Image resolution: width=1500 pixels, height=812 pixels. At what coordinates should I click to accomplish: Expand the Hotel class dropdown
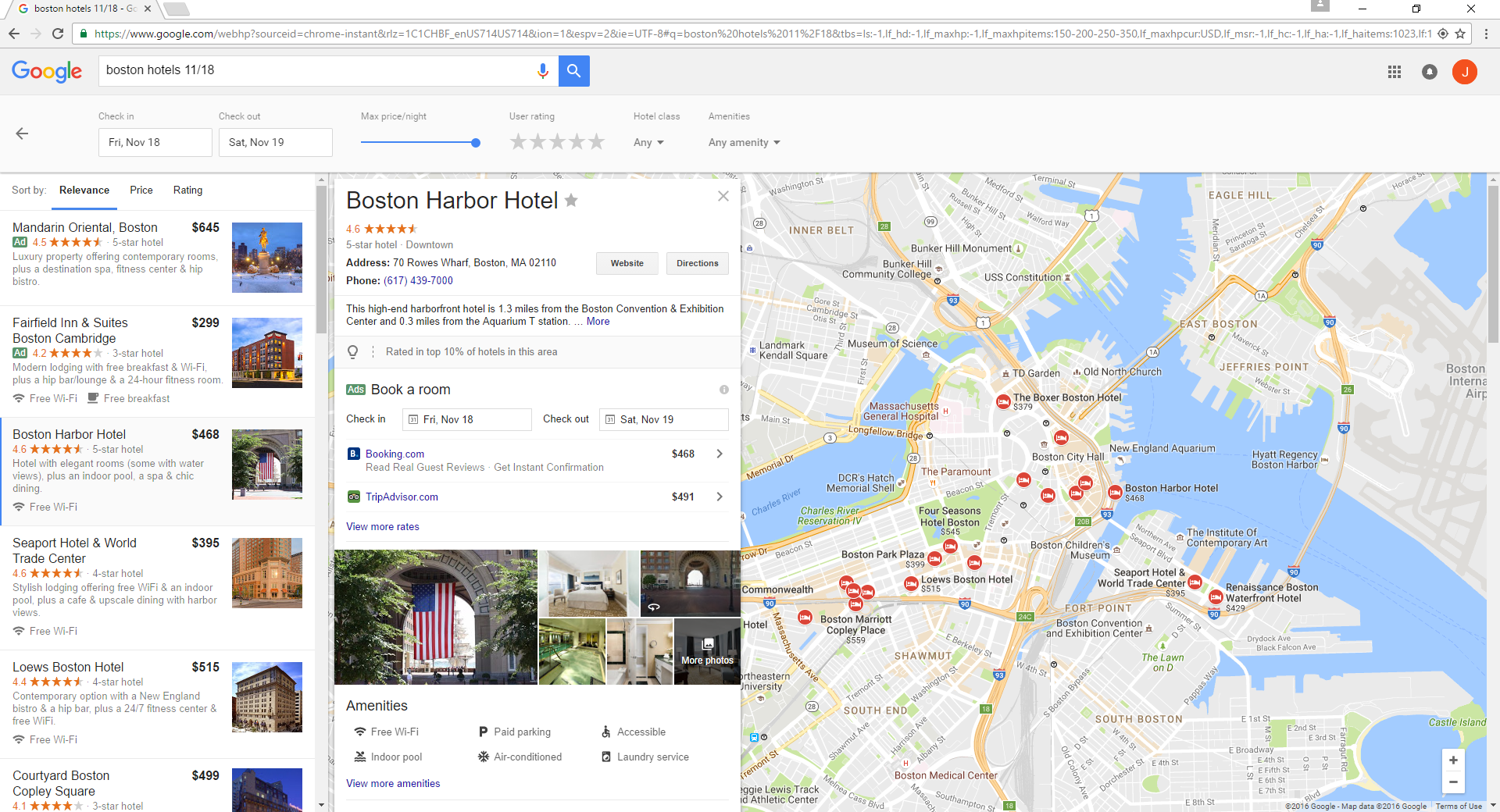648,142
